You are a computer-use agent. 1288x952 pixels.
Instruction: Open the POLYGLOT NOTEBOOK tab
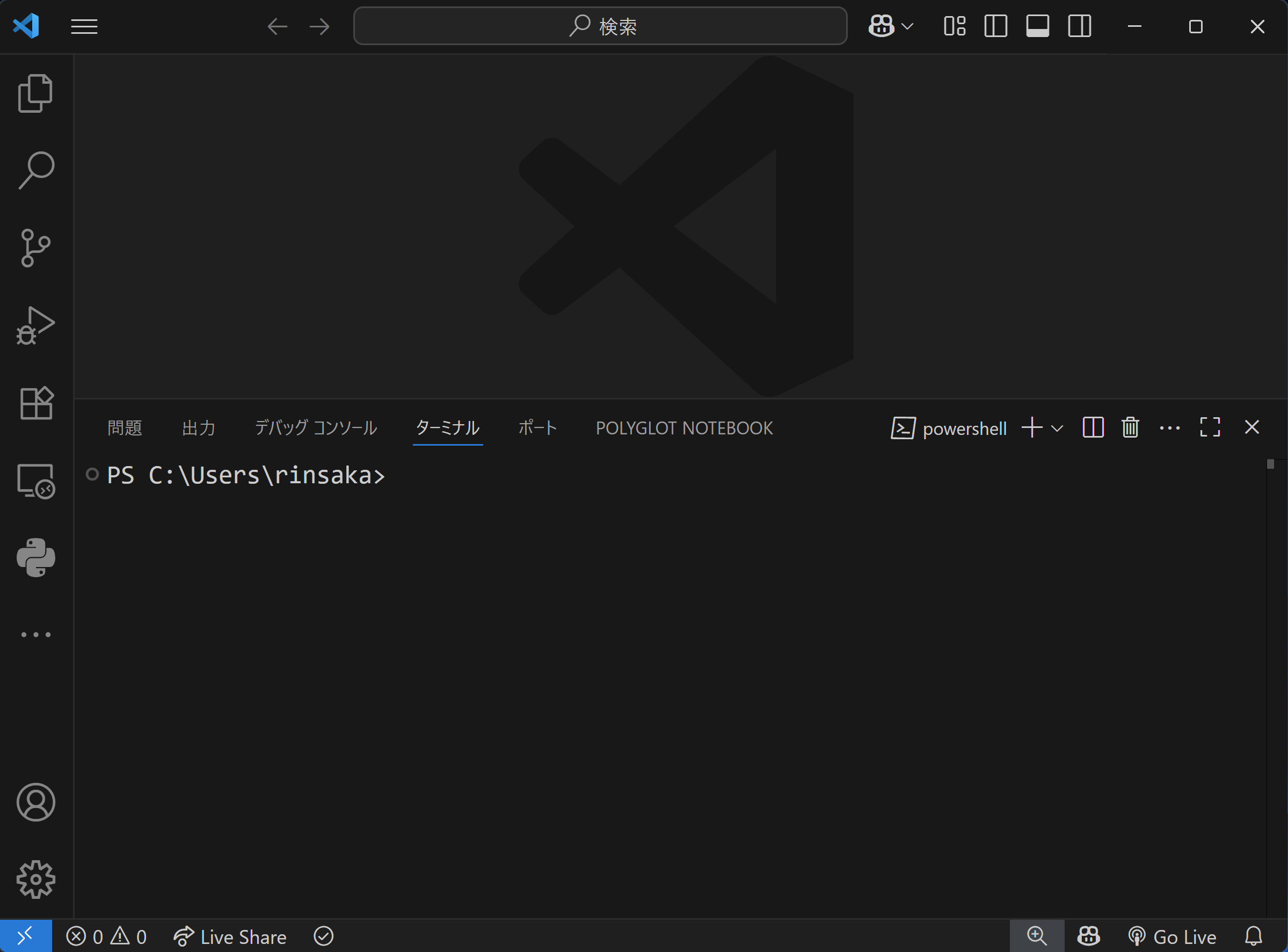click(x=684, y=427)
